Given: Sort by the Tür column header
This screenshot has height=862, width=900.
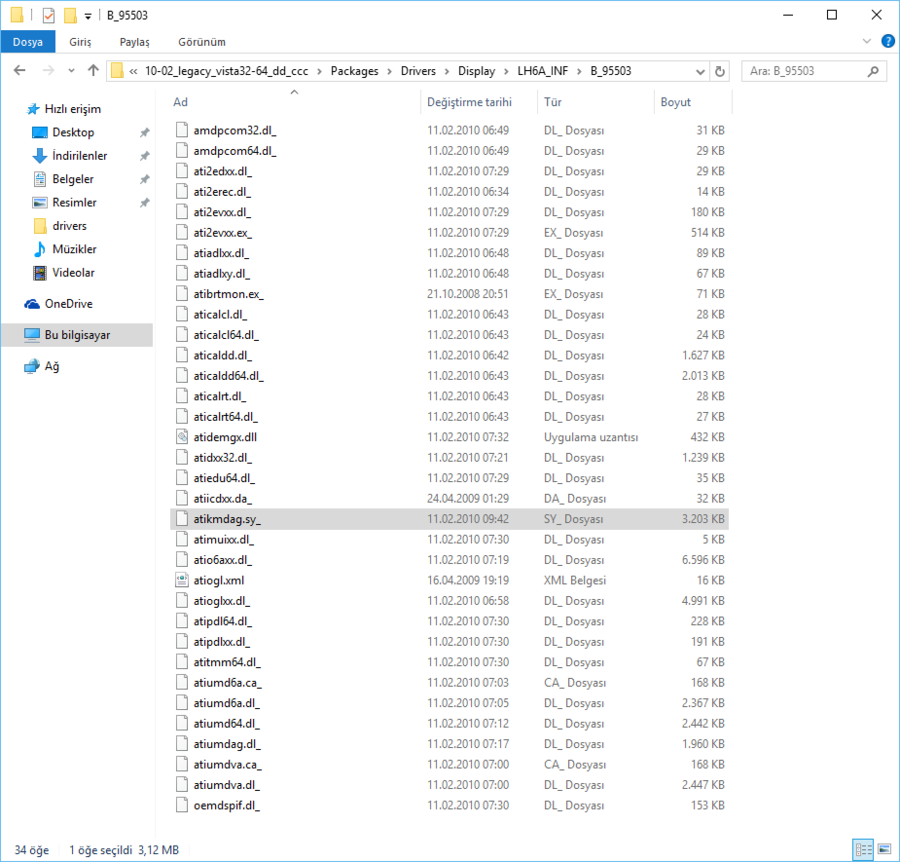Looking at the screenshot, I should [552, 102].
